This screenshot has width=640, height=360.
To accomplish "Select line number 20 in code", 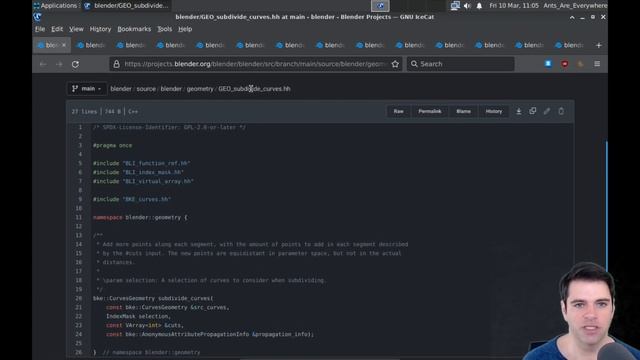I will [x=78, y=298].
